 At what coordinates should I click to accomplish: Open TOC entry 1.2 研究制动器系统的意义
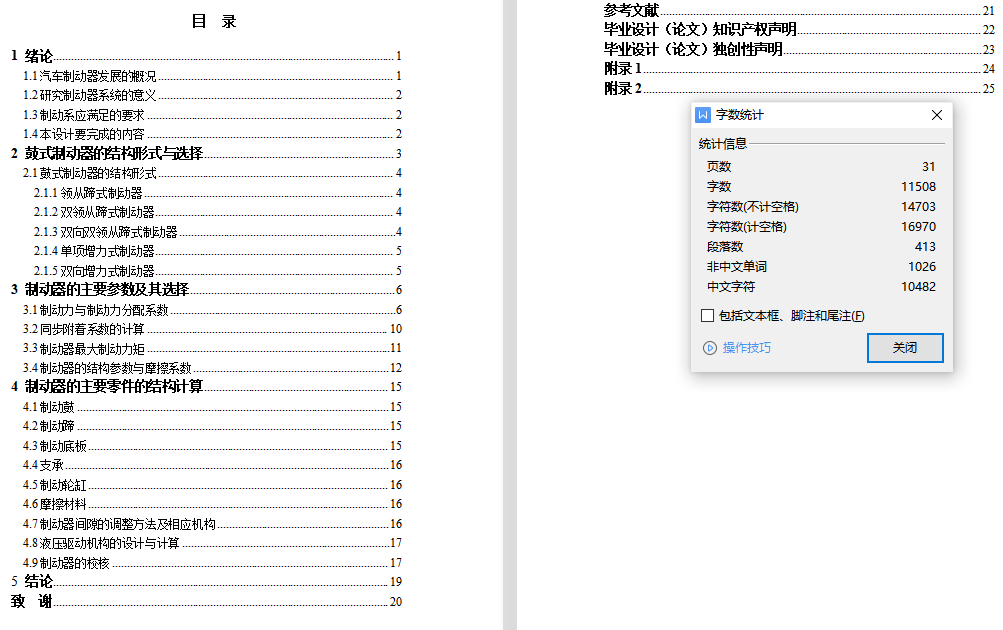tap(212, 95)
